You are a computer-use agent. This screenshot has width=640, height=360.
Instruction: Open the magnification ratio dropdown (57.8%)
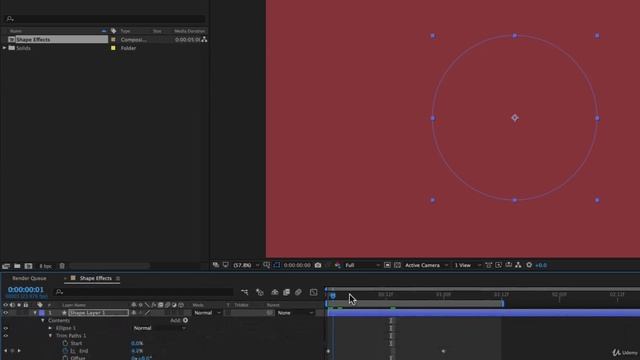click(246, 265)
